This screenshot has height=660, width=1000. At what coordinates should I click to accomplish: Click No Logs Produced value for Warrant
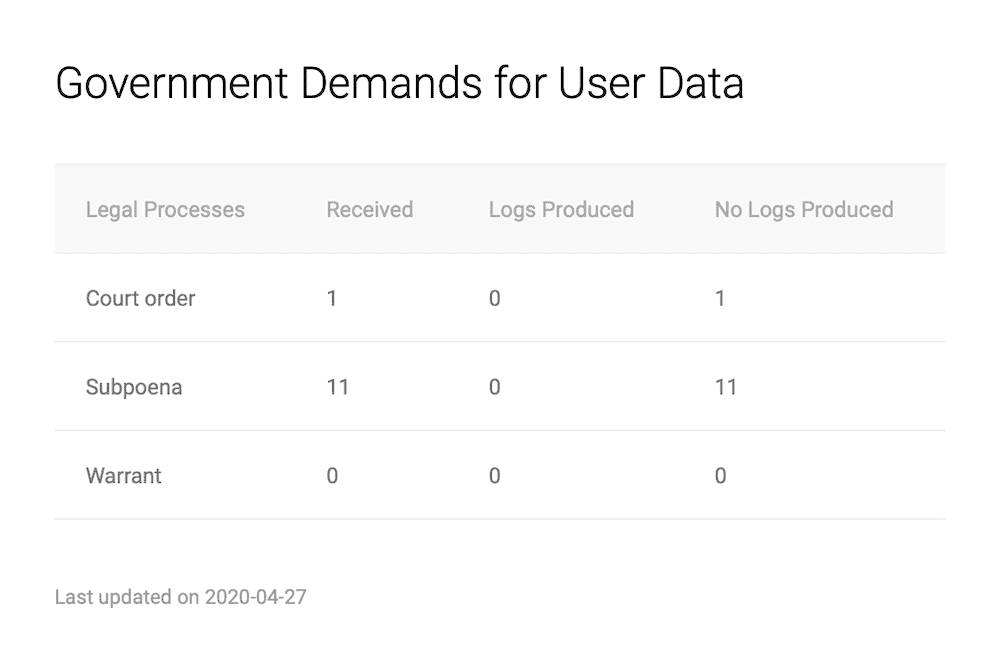pyautogui.click(x=720, y=476)
